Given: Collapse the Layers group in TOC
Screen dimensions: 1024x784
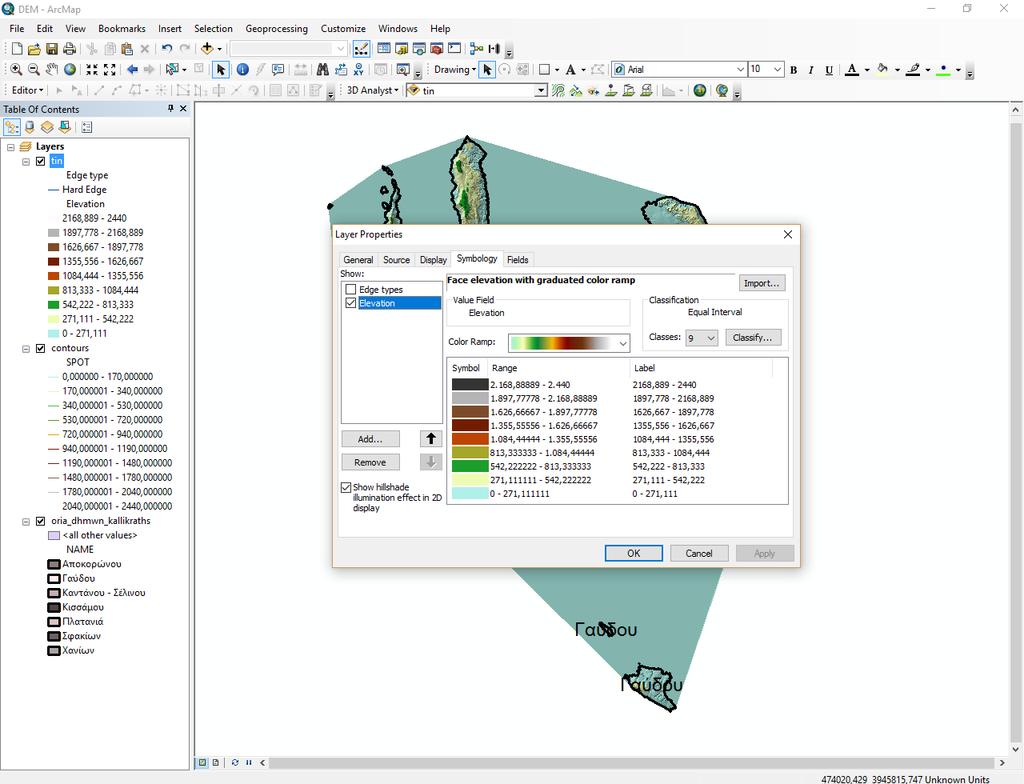Looking at the screenshot, I should pyautogui.click(x=10, y=147).
